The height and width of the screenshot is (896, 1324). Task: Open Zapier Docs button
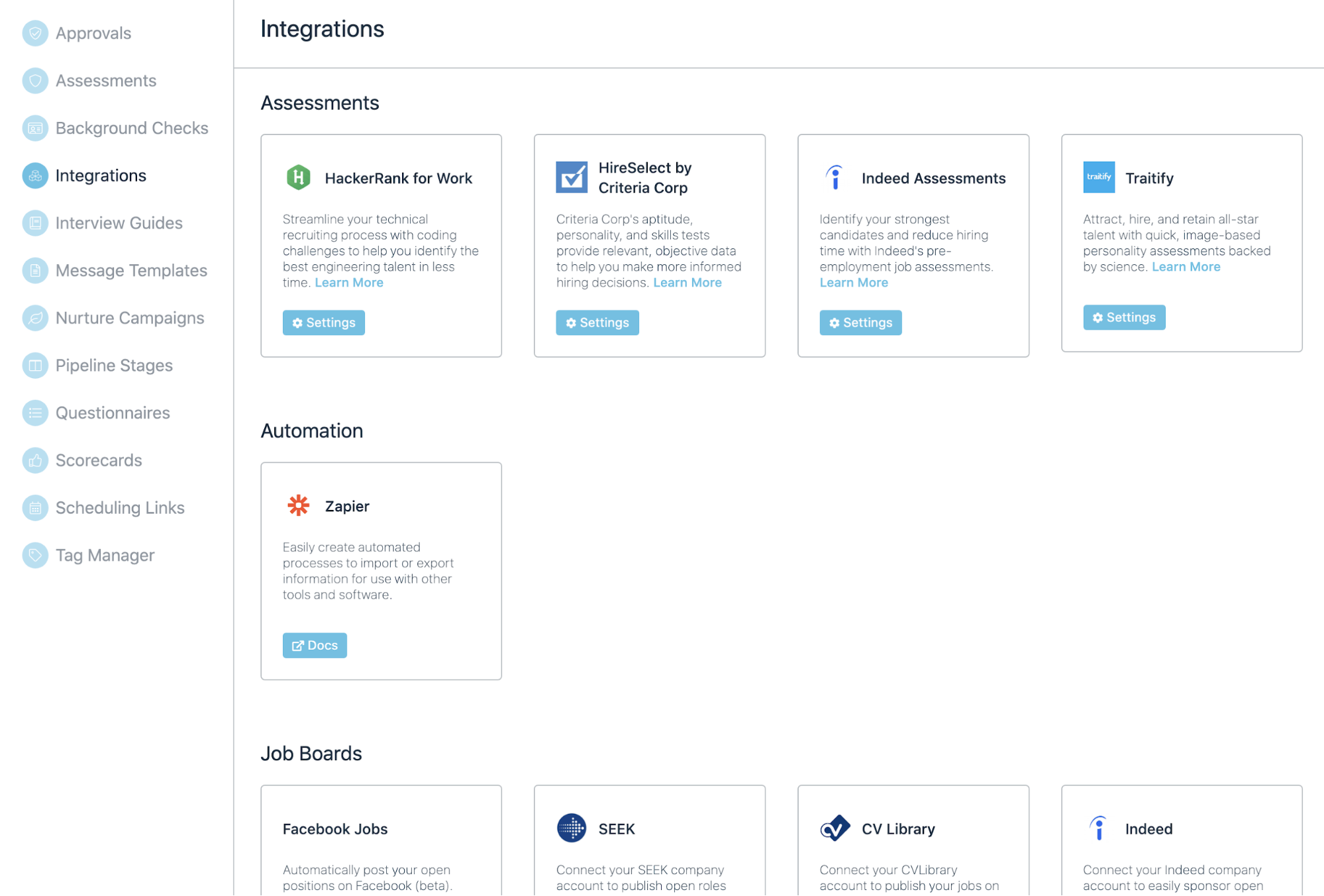315,645
